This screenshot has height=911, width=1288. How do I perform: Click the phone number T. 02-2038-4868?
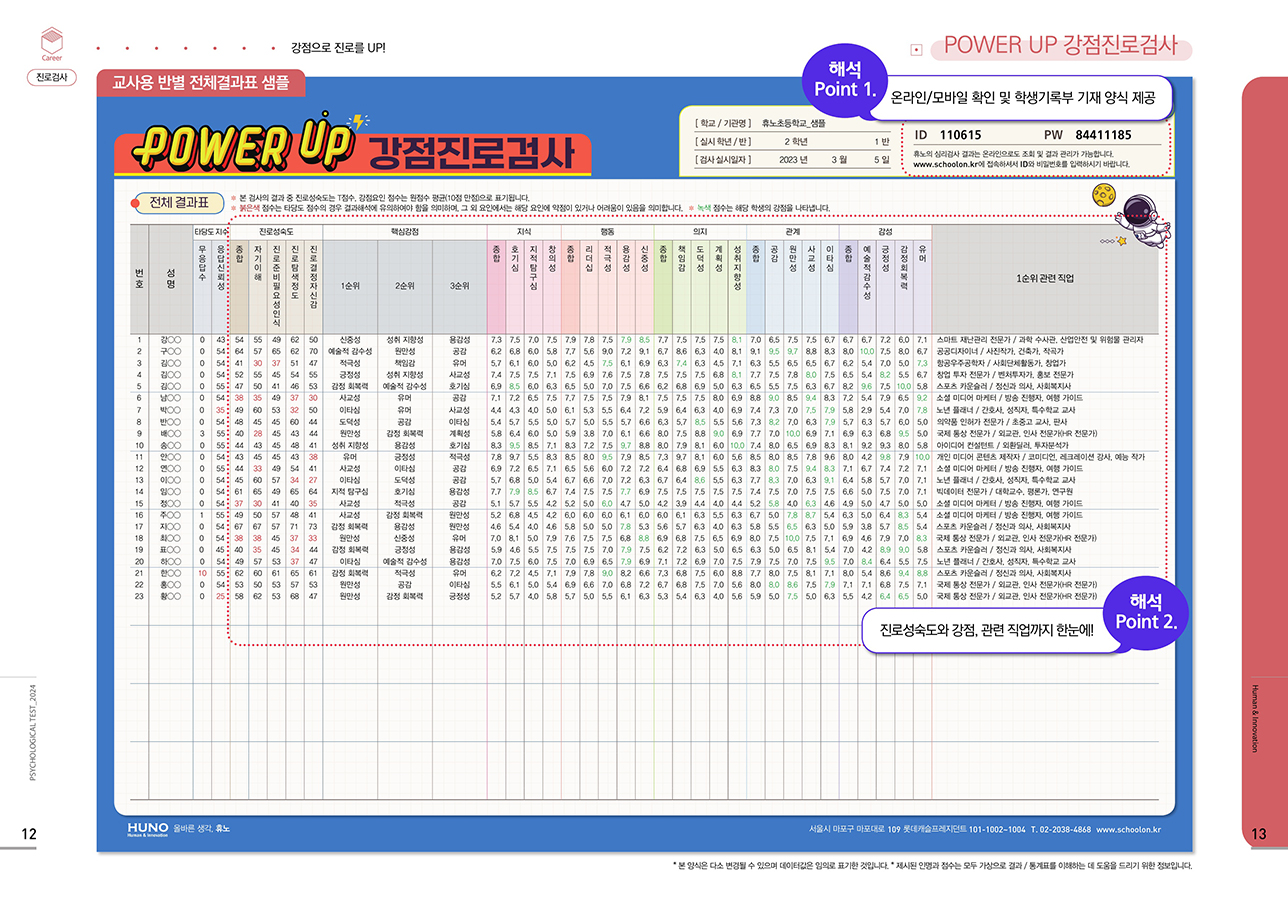[1063, 829]
